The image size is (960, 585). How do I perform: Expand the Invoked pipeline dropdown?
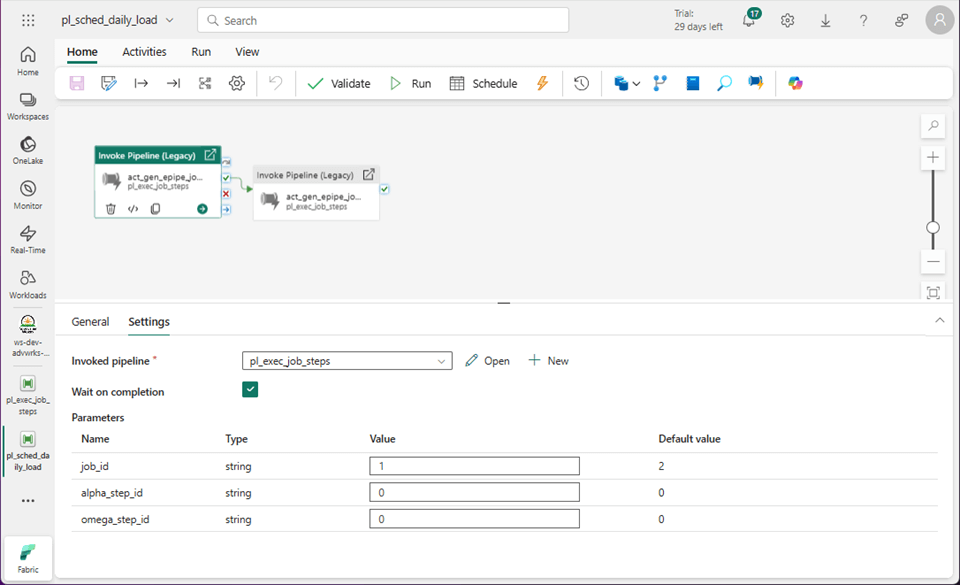(x=441, y=361)
